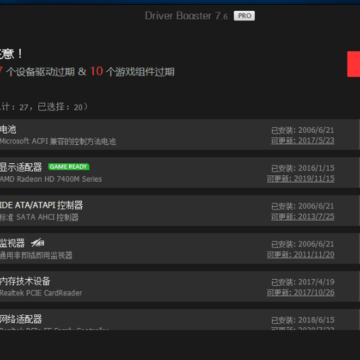Select the 网络适配器 device category title

click(21, 319)
